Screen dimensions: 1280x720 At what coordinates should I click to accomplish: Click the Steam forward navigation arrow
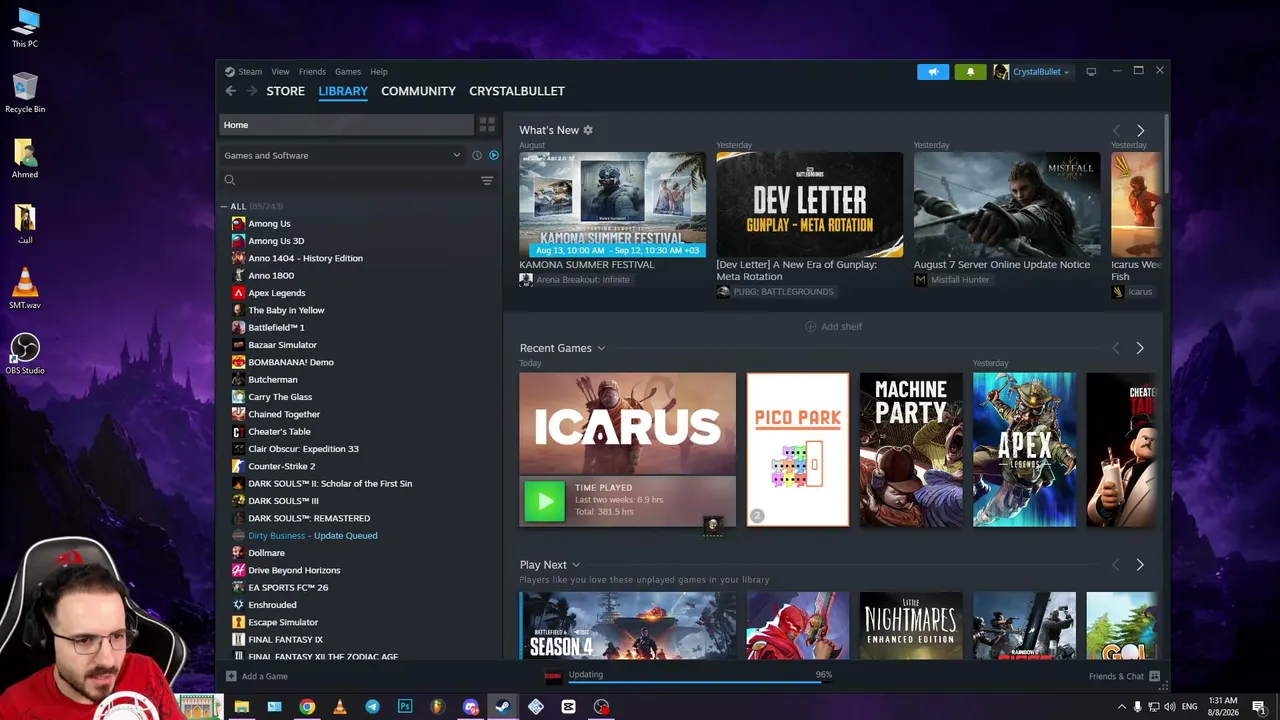pos(252,91)
